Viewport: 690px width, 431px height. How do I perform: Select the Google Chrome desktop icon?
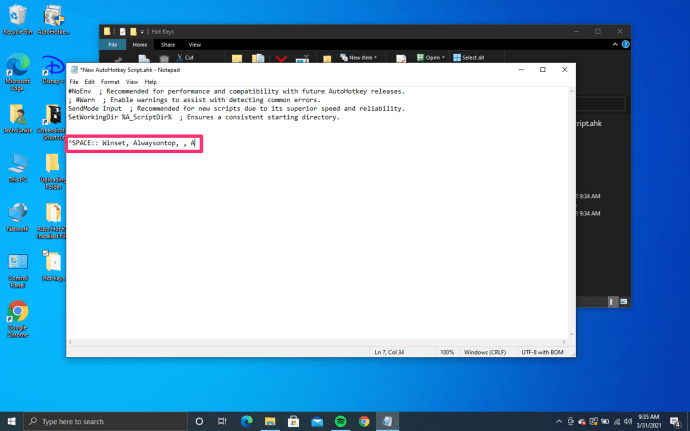coord(18,319)
